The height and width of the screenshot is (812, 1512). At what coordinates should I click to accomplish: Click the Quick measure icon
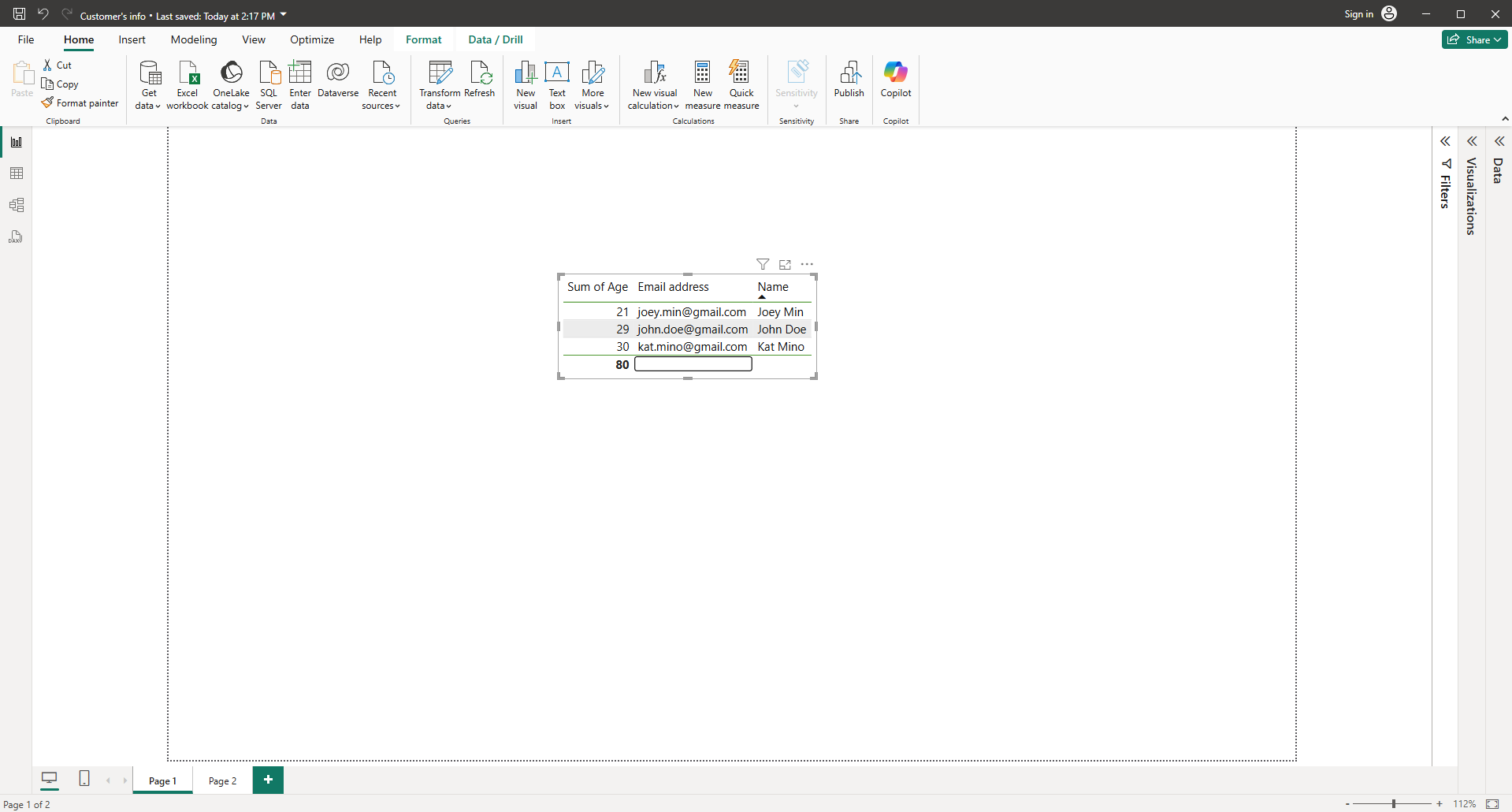point(741,73)
